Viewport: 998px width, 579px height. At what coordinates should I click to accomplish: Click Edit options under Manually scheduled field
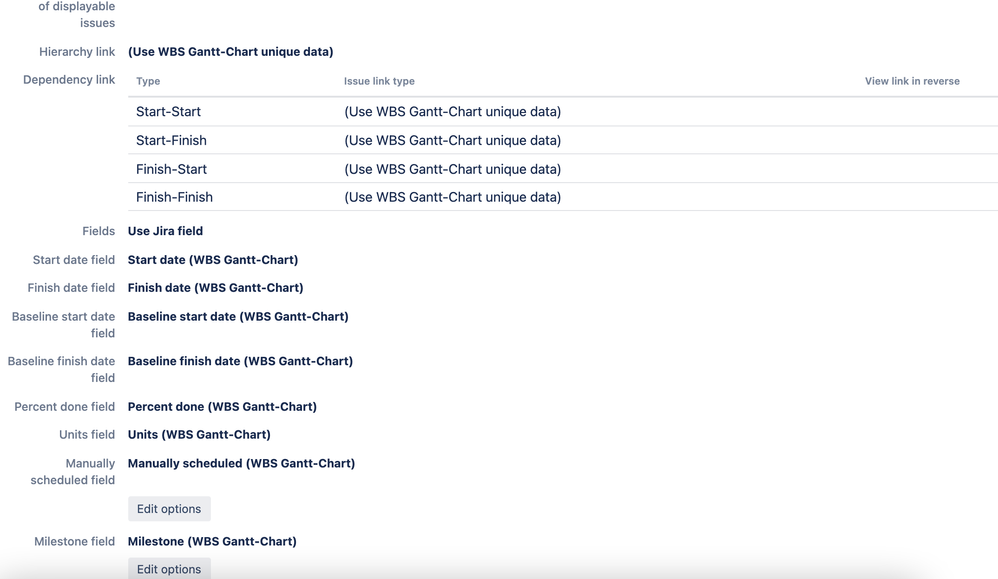coord(169,509)
